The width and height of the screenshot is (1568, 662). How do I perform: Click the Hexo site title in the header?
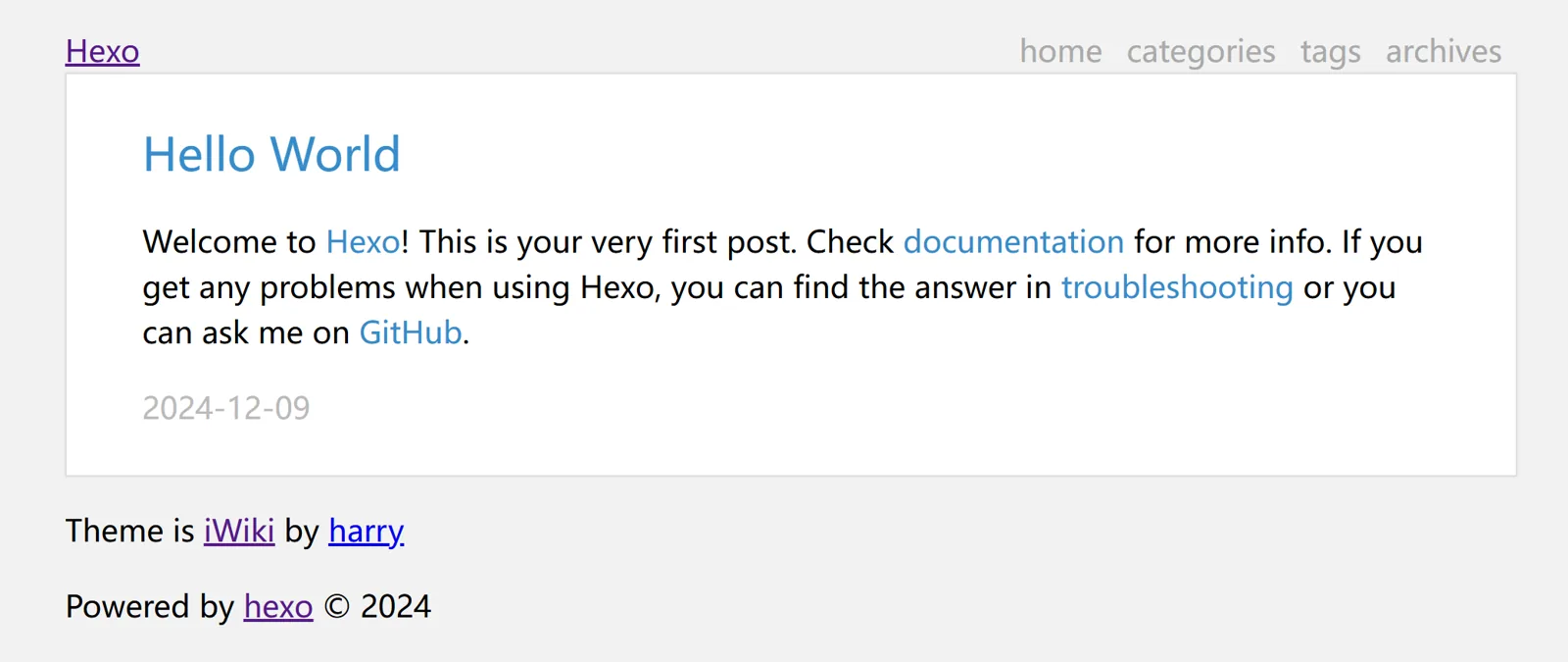103,51
